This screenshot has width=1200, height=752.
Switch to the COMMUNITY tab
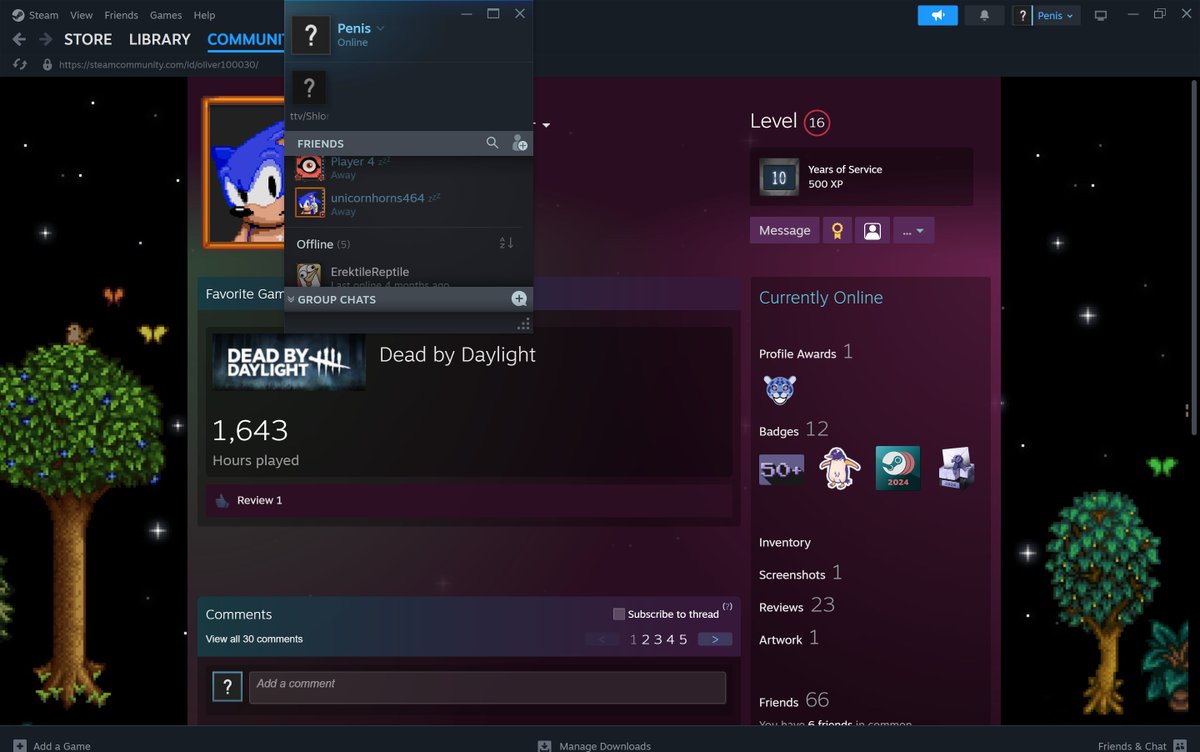[246, 40]
